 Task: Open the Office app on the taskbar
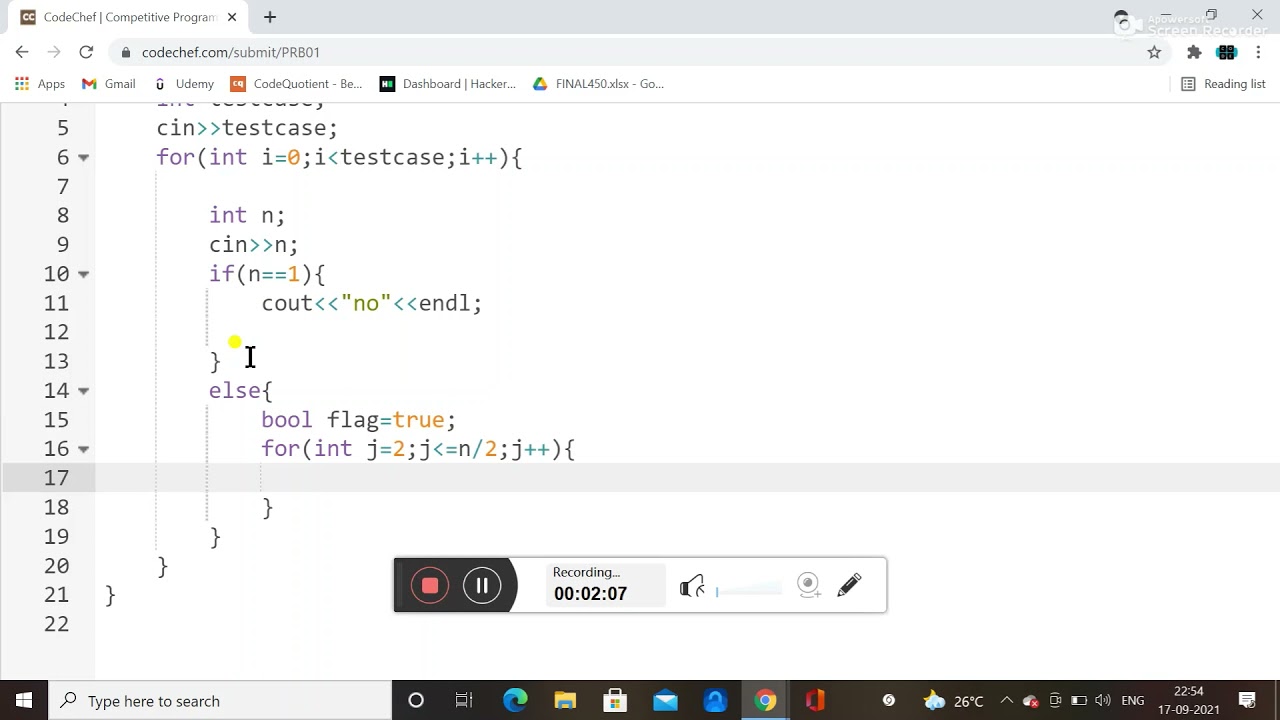point(815,701)
